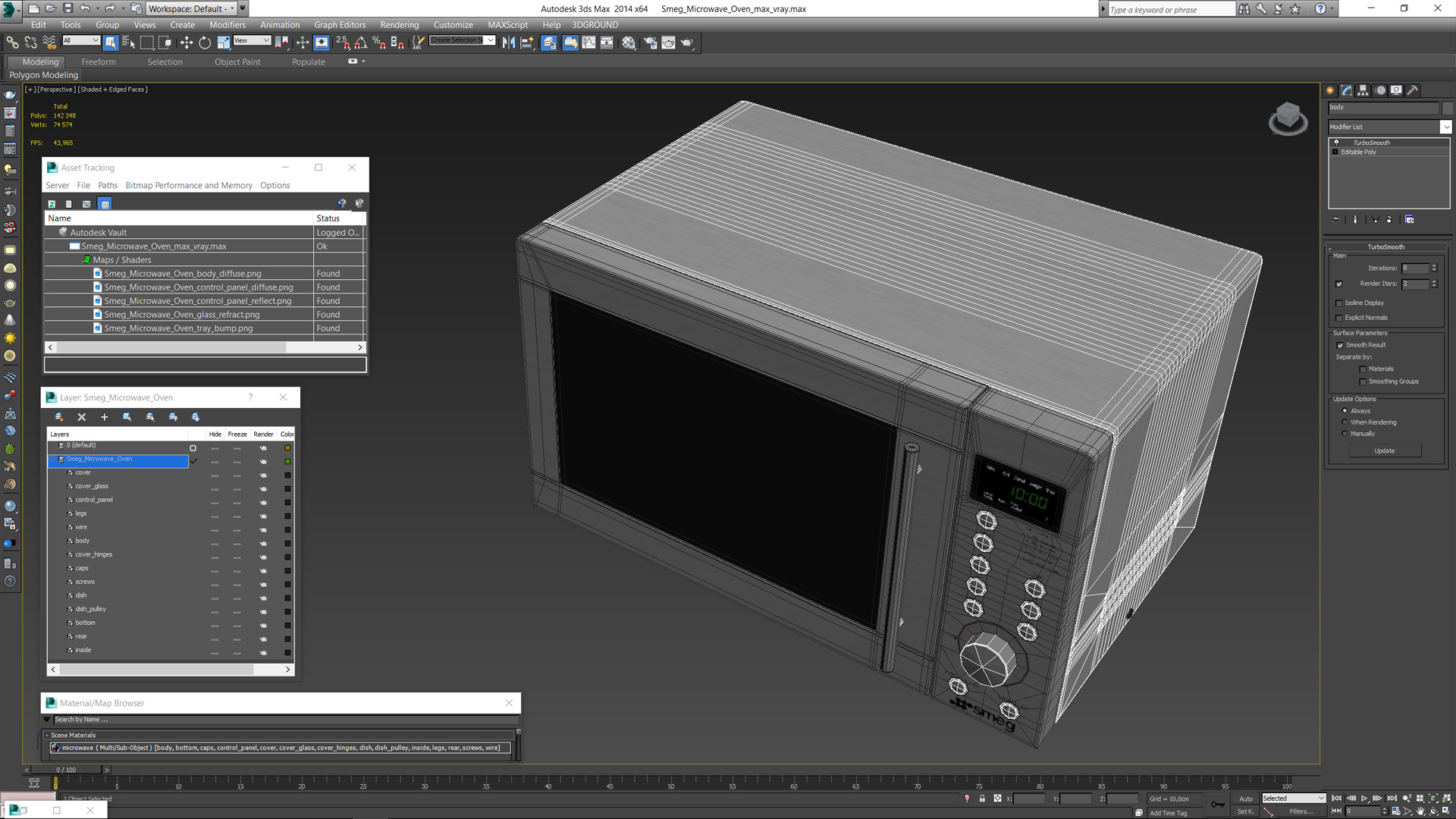This screenshot has width=1456, height=819.
Task: Click the TurboSmooth Update button
Action: (1385, 451)
